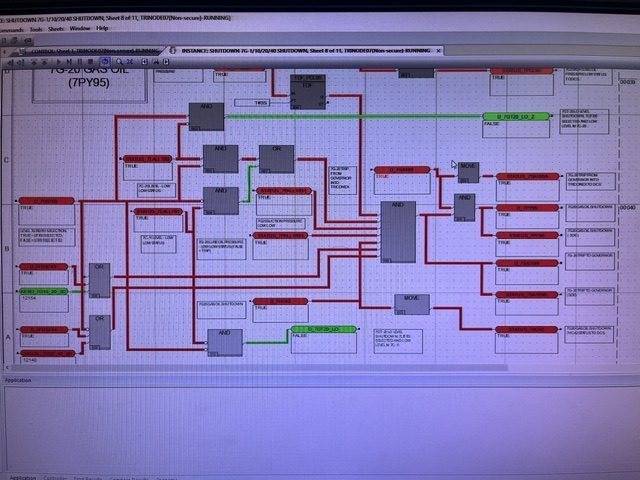
Task: Click the Single Step toolbar icon
Action: point(69,62)
